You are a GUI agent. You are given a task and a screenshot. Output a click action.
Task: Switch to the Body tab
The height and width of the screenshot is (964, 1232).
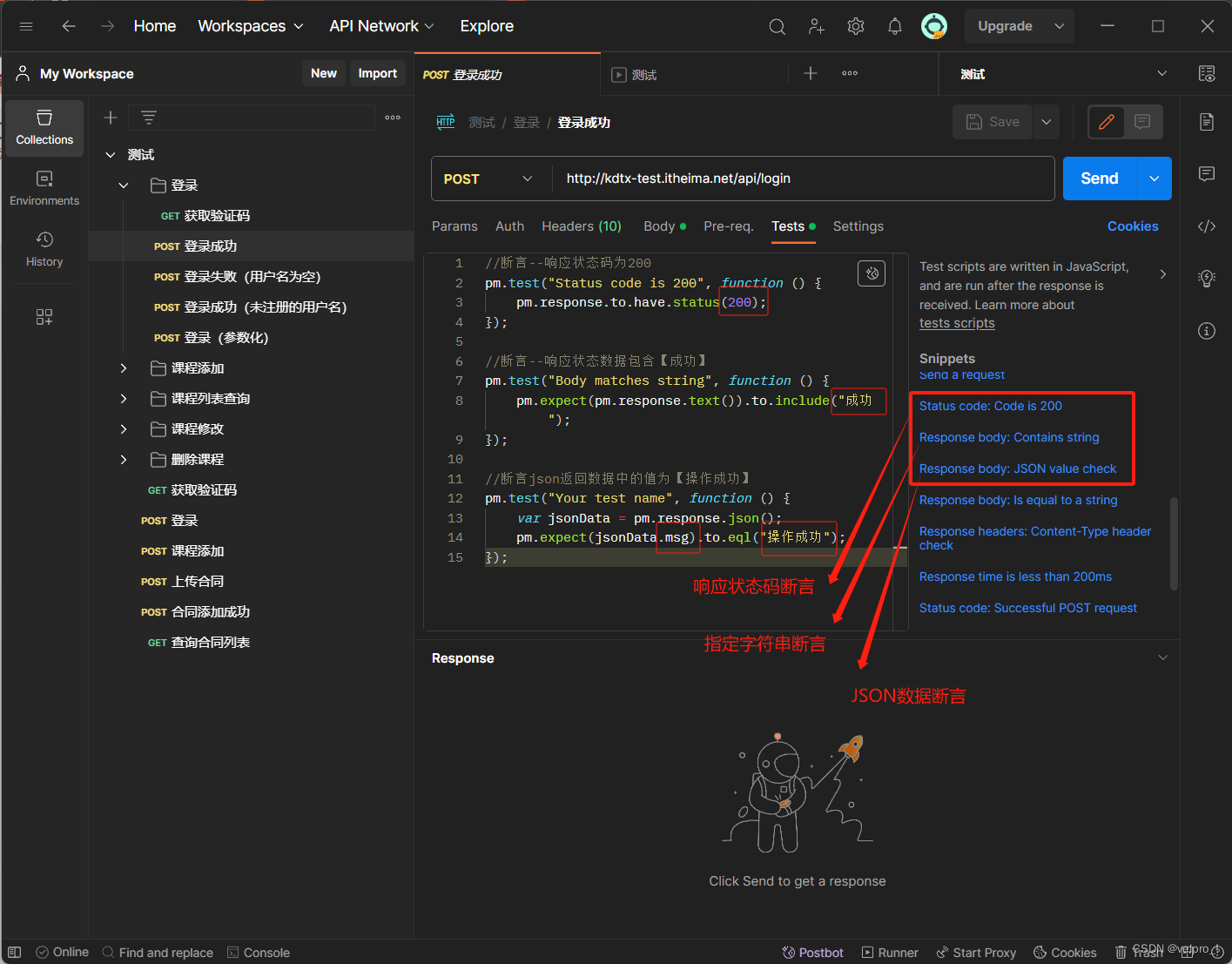click(664, 226)
